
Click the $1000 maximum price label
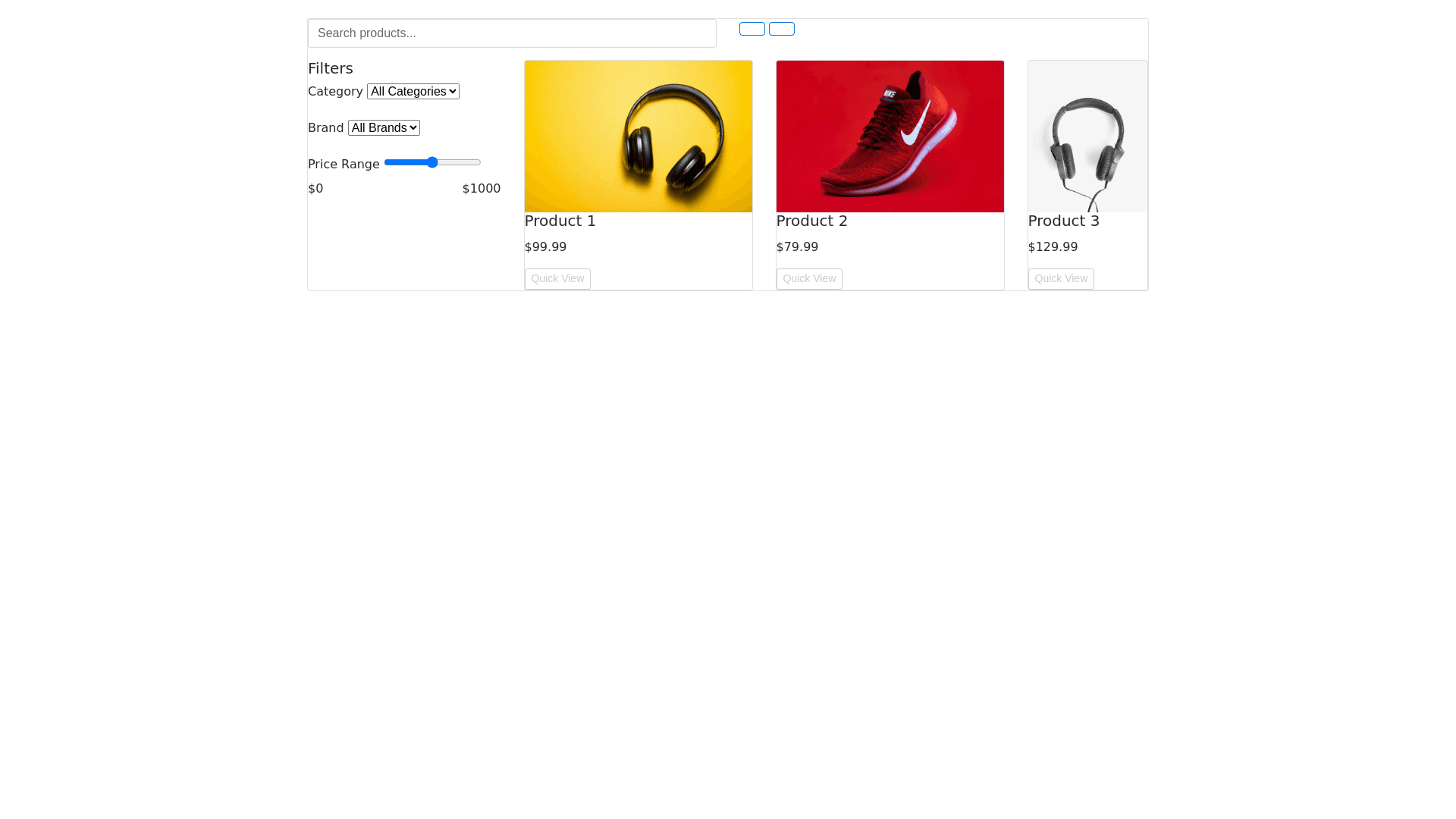pos(481,189)
